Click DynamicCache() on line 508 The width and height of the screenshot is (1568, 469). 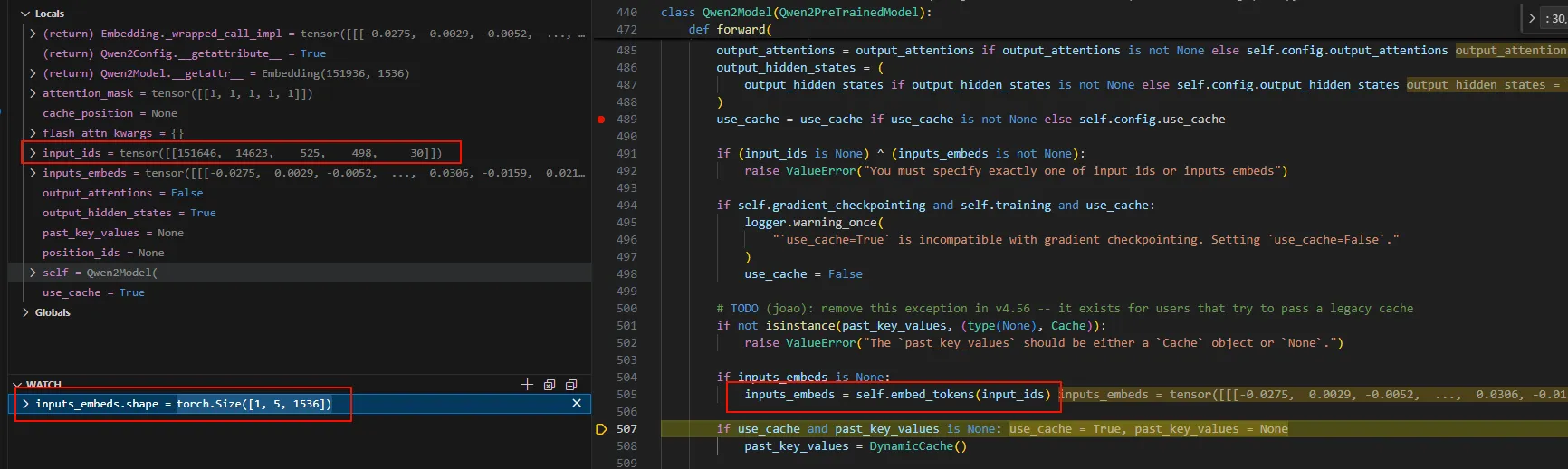918,446
